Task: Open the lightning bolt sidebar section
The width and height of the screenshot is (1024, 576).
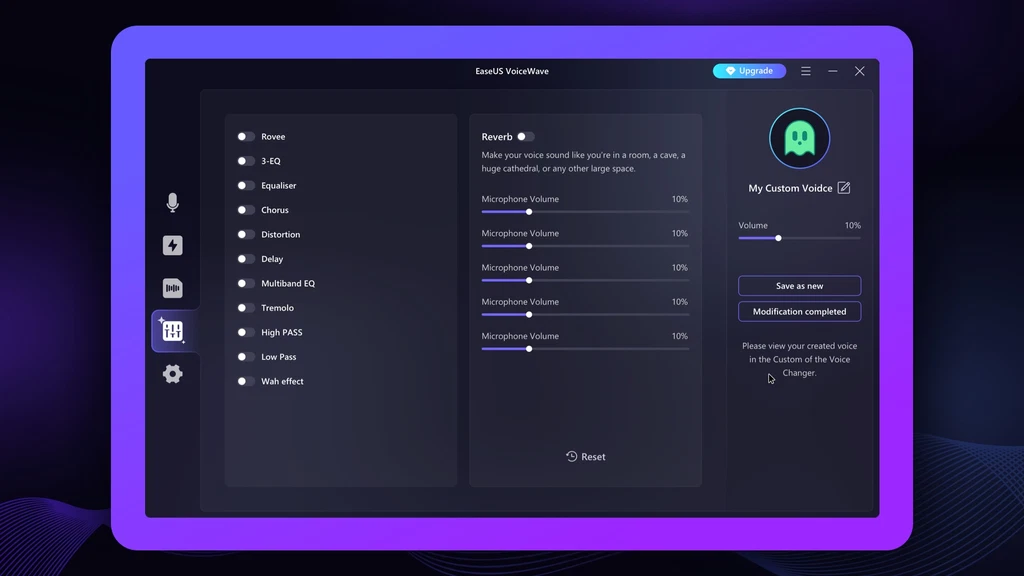Action: (172, 246)
